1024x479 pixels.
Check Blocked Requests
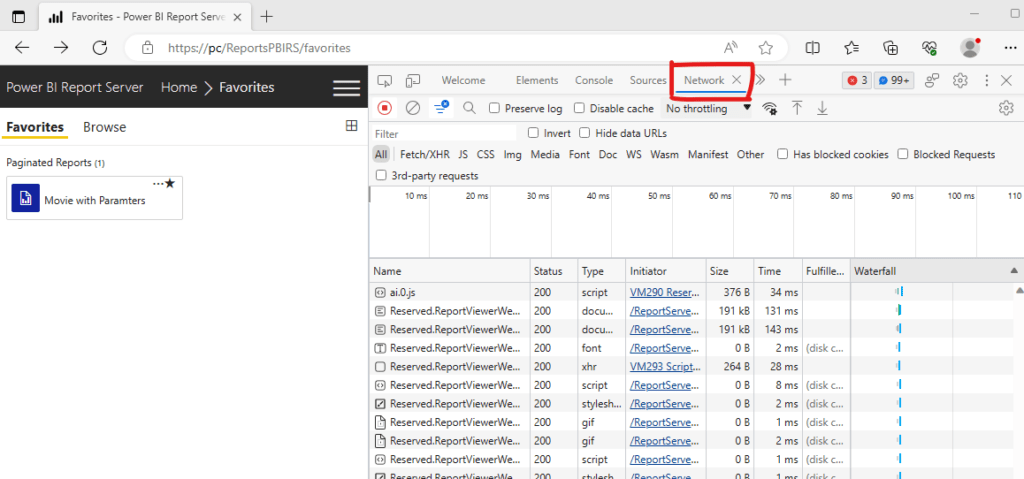(903, 154)
